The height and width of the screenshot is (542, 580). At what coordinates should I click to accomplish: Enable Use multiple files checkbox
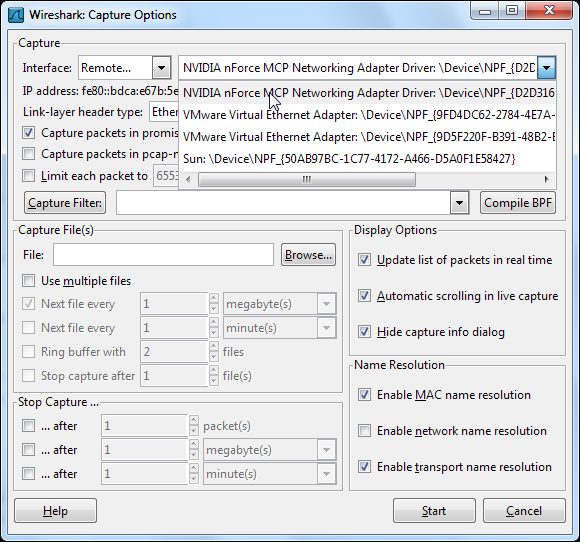coord(28,281)
